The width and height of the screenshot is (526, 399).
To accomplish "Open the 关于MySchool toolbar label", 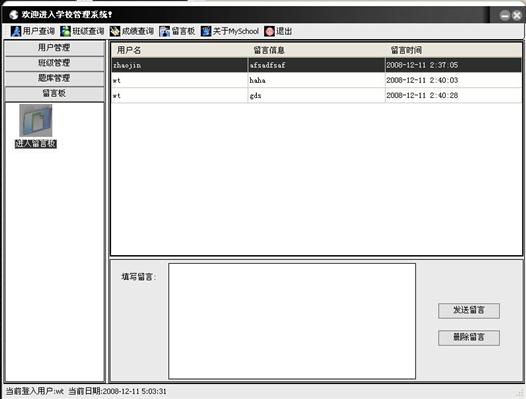I will [x=236, y=31].
